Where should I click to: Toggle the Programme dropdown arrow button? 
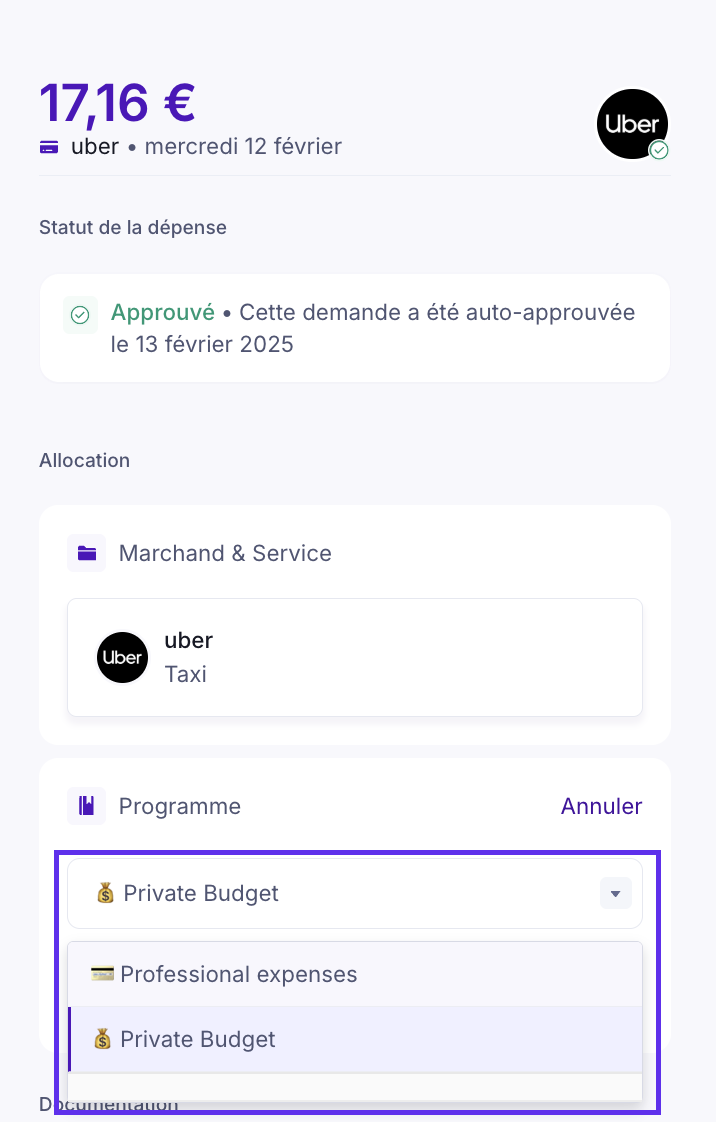click(x=615, y=893)
